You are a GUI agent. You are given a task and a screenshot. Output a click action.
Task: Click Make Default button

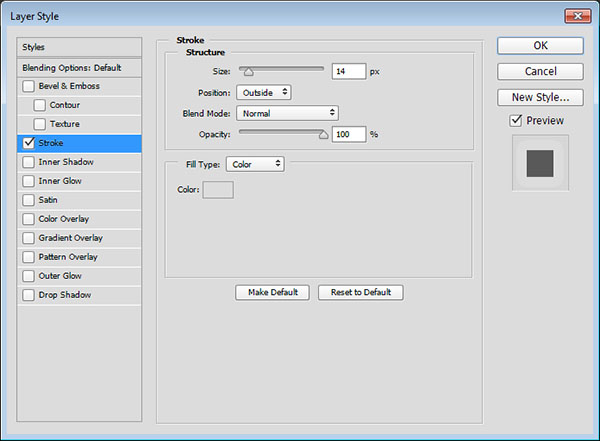273,292
